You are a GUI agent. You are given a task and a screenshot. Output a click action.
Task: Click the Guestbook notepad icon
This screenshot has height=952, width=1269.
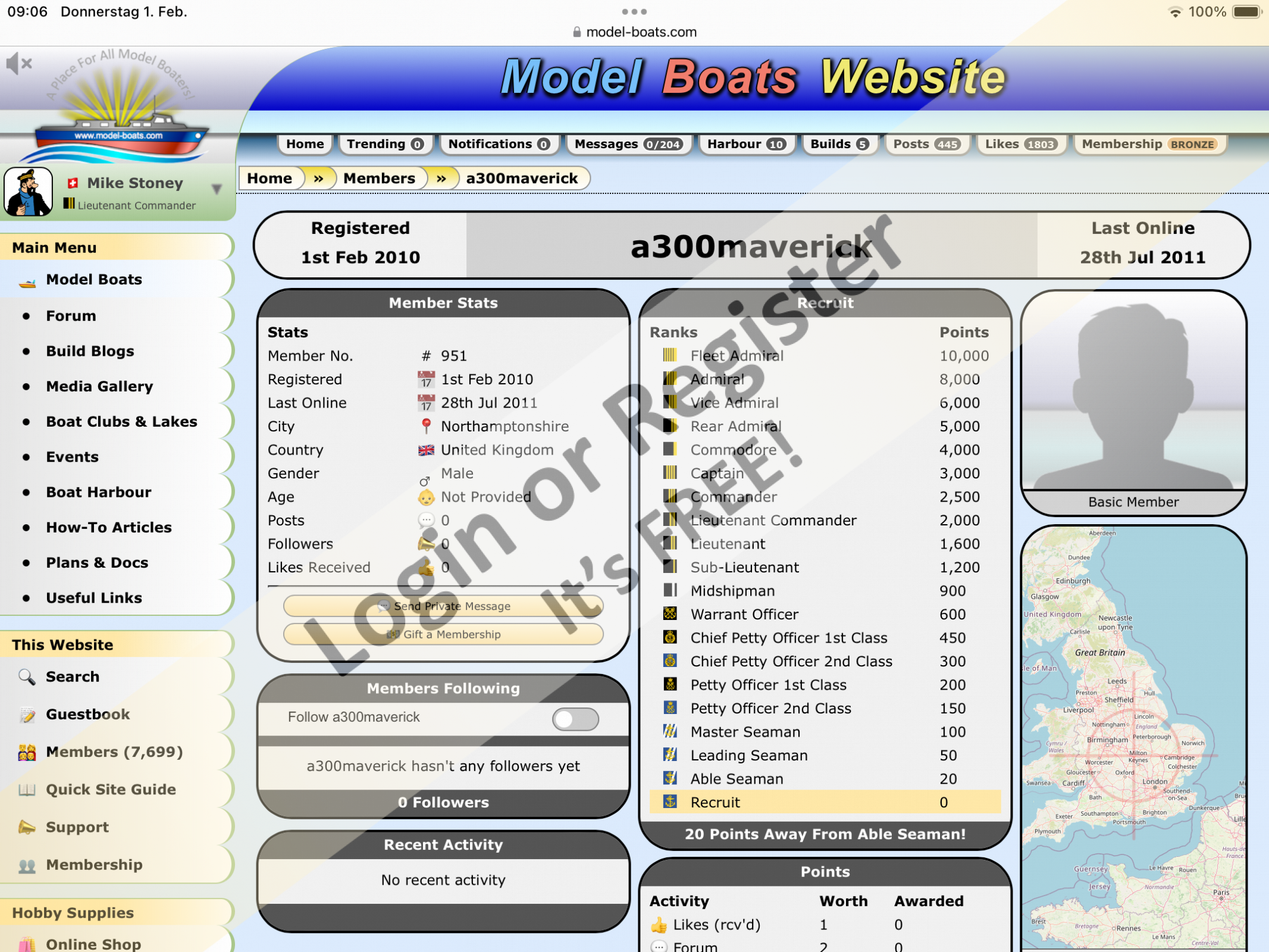coord(27,715)
